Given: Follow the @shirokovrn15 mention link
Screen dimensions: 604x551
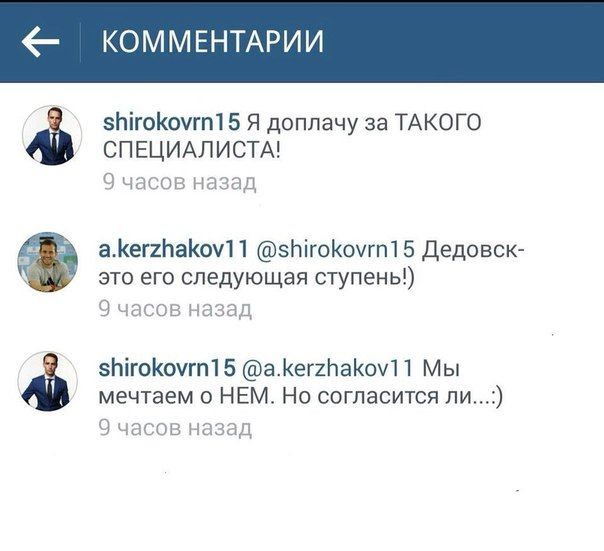Looking at the screenshot, I should tap(335, 249).
